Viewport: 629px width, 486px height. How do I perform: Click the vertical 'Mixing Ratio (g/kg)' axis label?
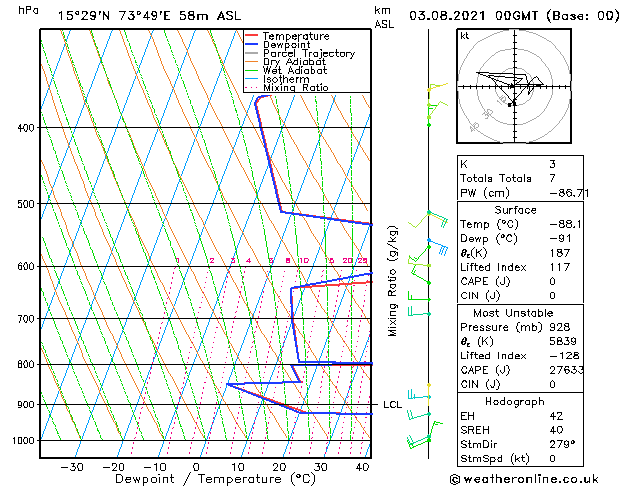[x=392, y=281]
